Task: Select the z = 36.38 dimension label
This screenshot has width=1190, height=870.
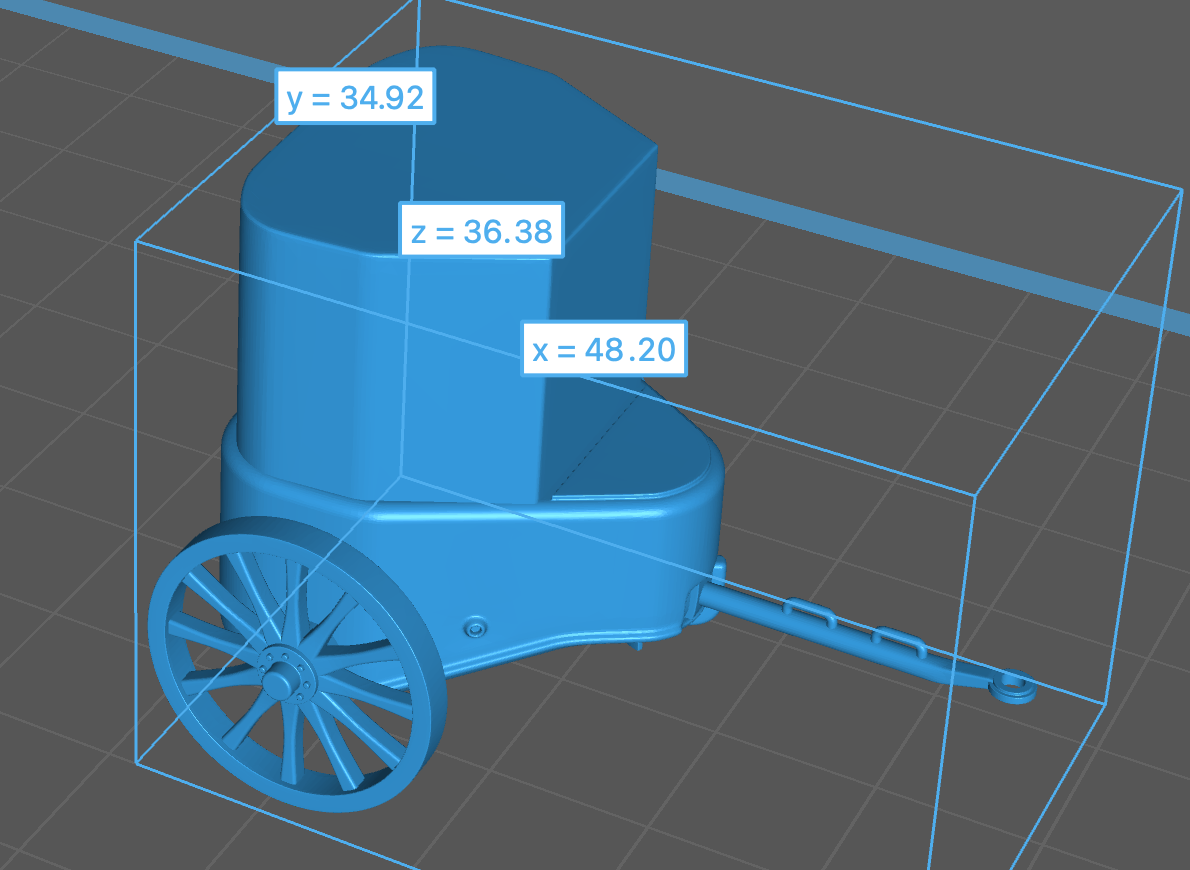Action: pos(480,232)
